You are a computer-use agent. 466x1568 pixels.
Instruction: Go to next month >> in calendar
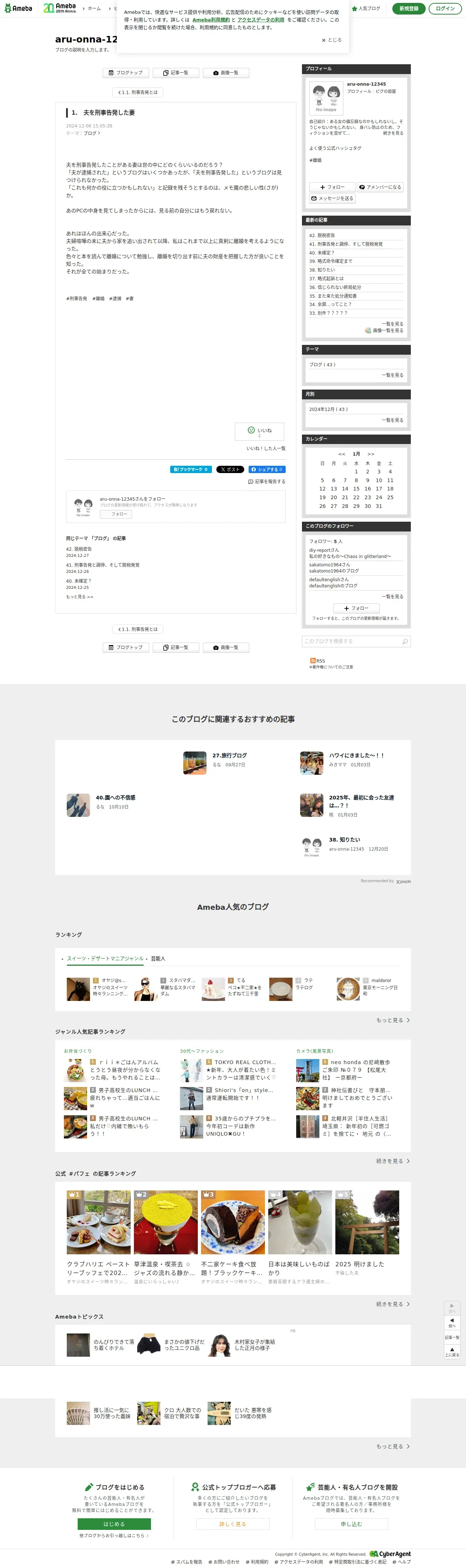[x=371, y=454]
